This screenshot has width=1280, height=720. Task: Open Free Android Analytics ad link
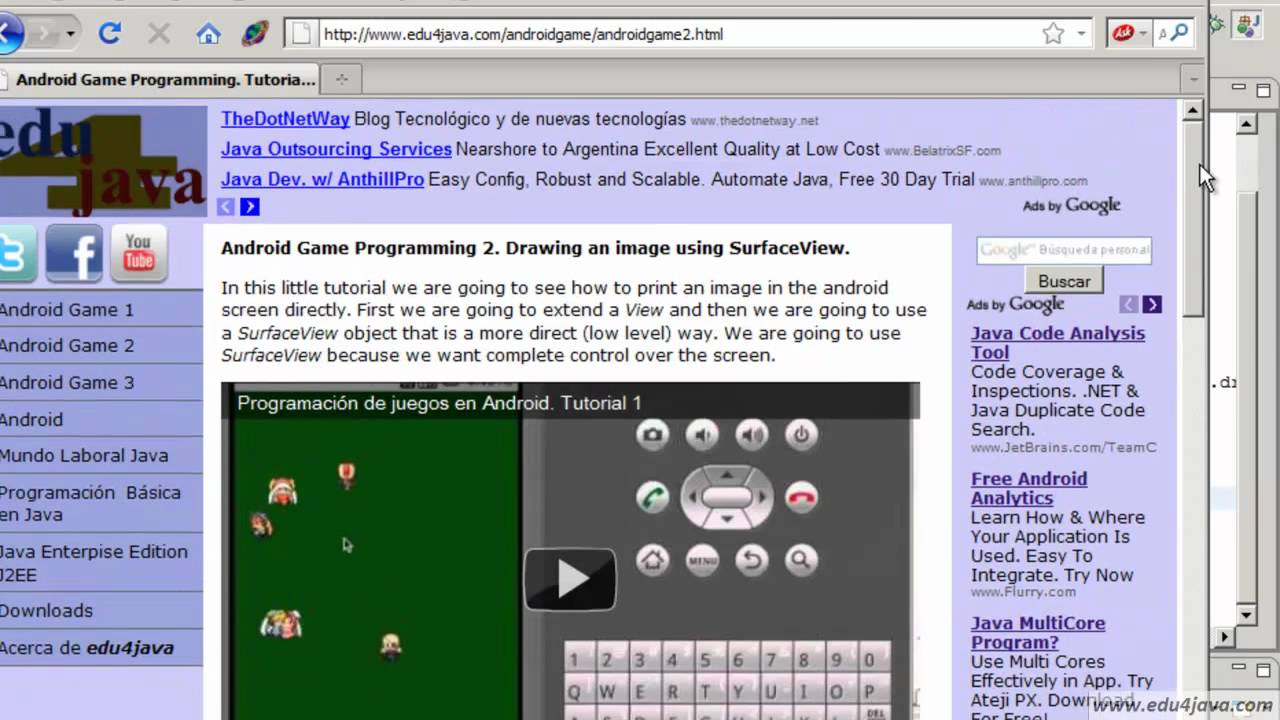pyautogui.click(x=1029, y=488)
